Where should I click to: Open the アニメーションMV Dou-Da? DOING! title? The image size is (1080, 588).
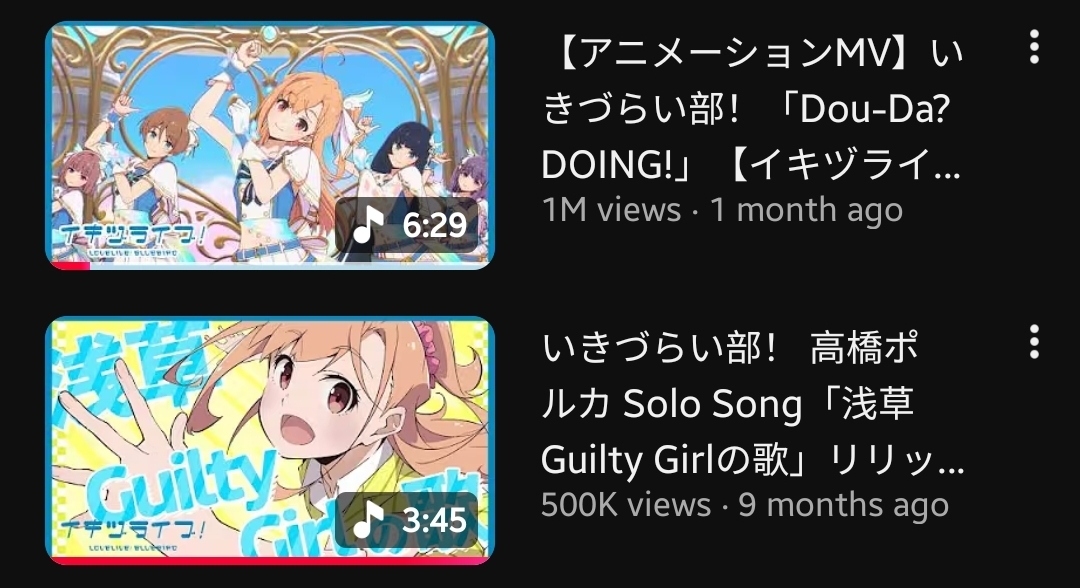point(752,109)
